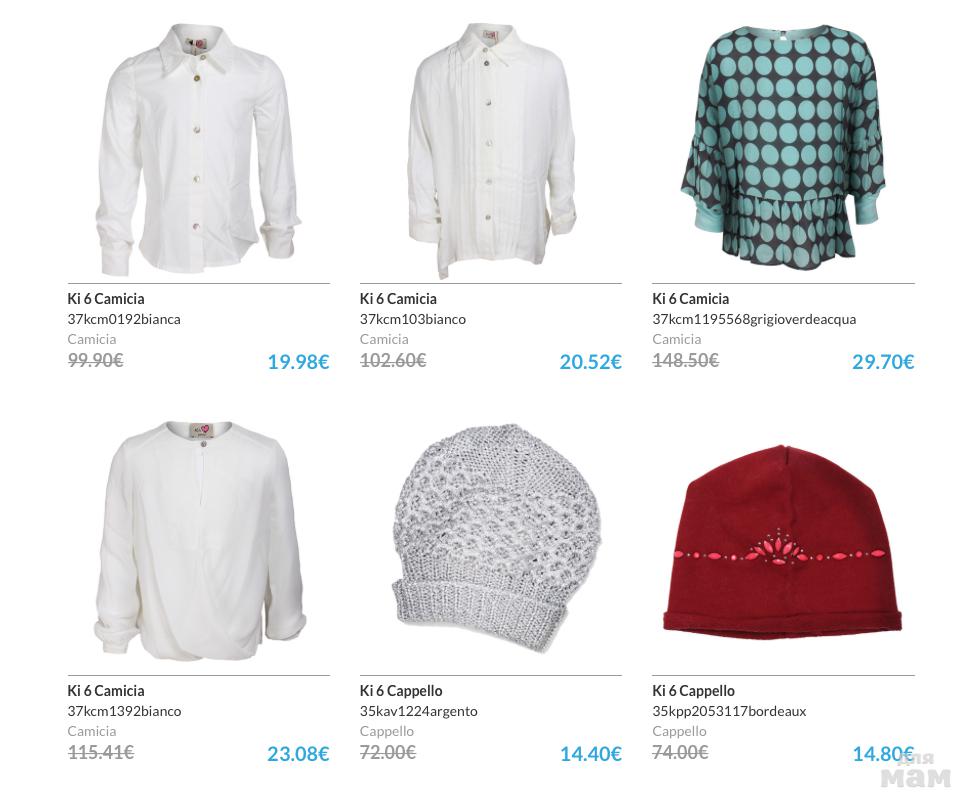Select the 23.08€ sale price
The width and height of the screenshot is (966, 802).
tap(299, 753)
